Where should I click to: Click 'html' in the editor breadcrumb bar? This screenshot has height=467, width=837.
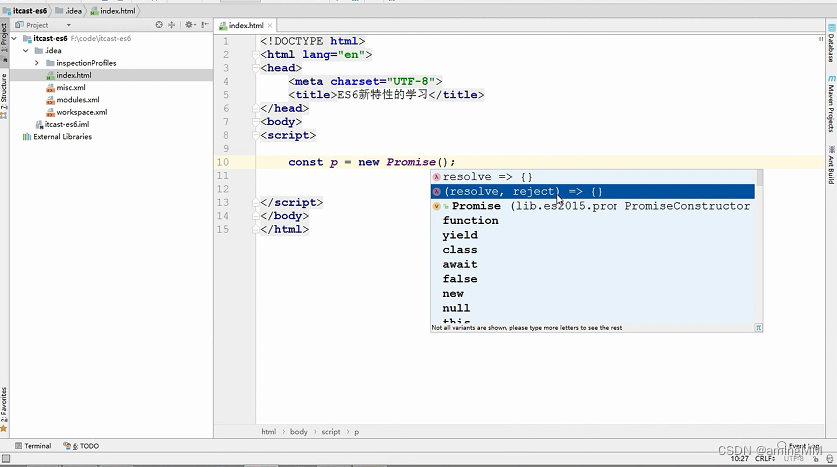coord(269,432)
